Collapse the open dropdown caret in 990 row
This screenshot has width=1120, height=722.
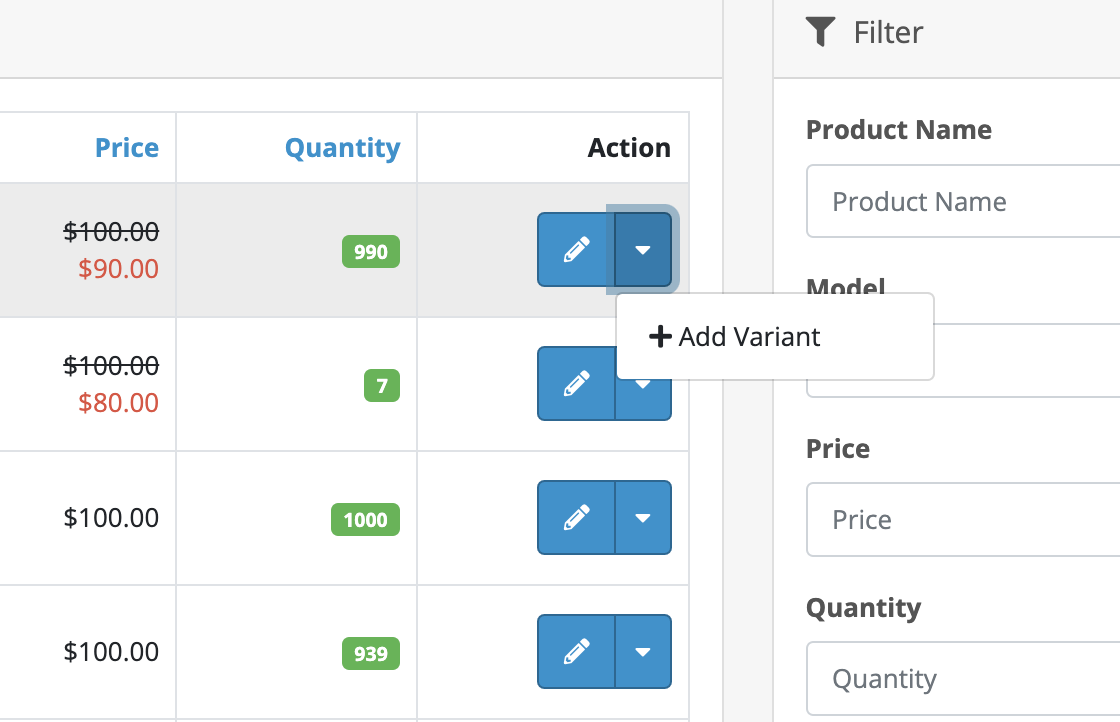643,249
